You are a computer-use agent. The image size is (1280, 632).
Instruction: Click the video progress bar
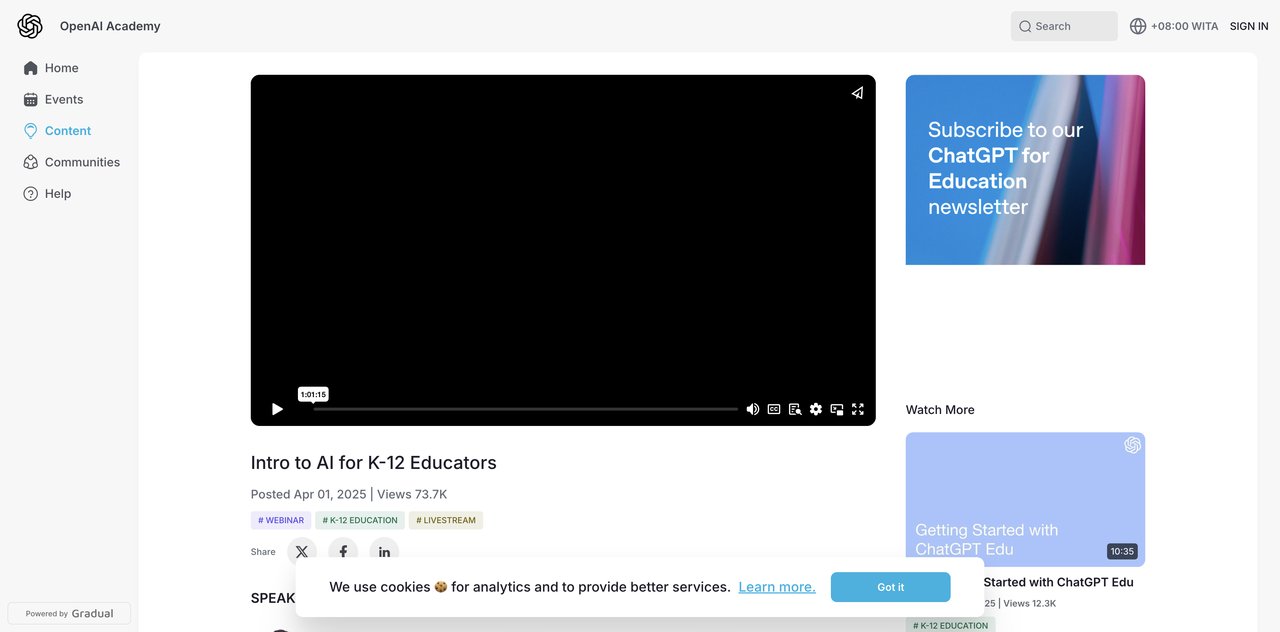pyautogui.click(x=526, y=409)
